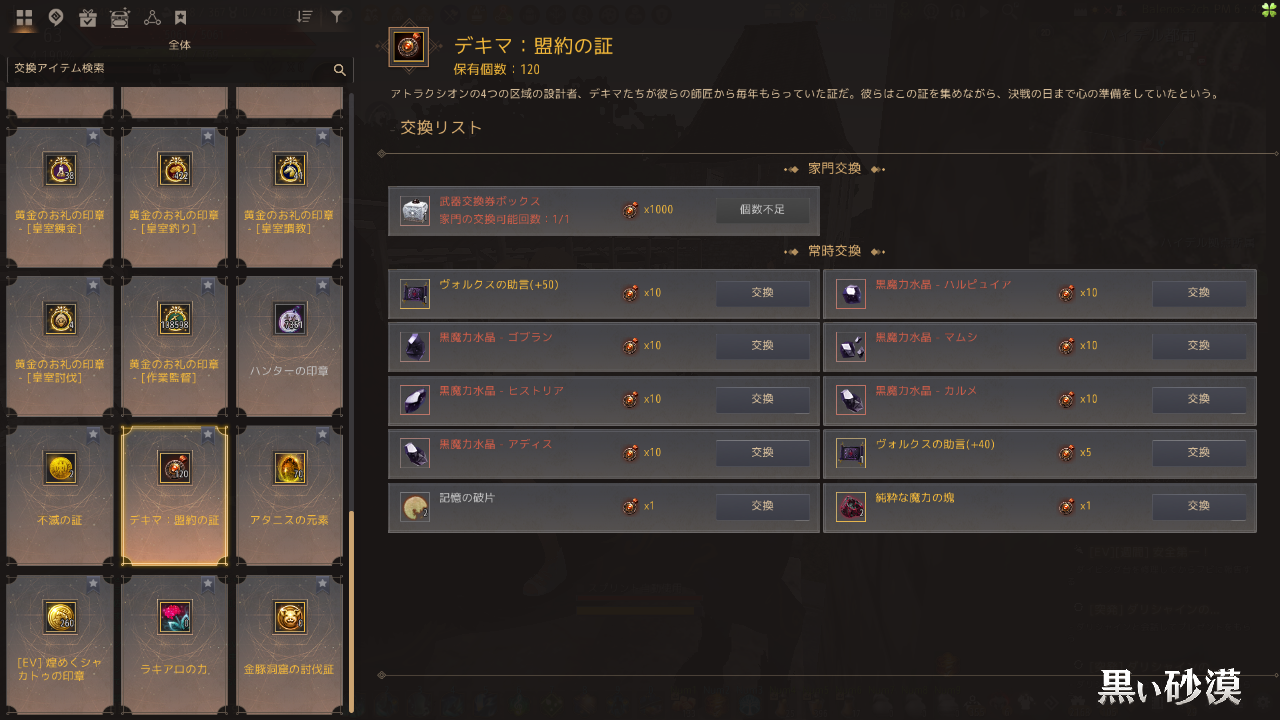The width and height of the screenshot is (1280, 720).
Task: Click the treasure chest category icon
Action: (119, 17)
